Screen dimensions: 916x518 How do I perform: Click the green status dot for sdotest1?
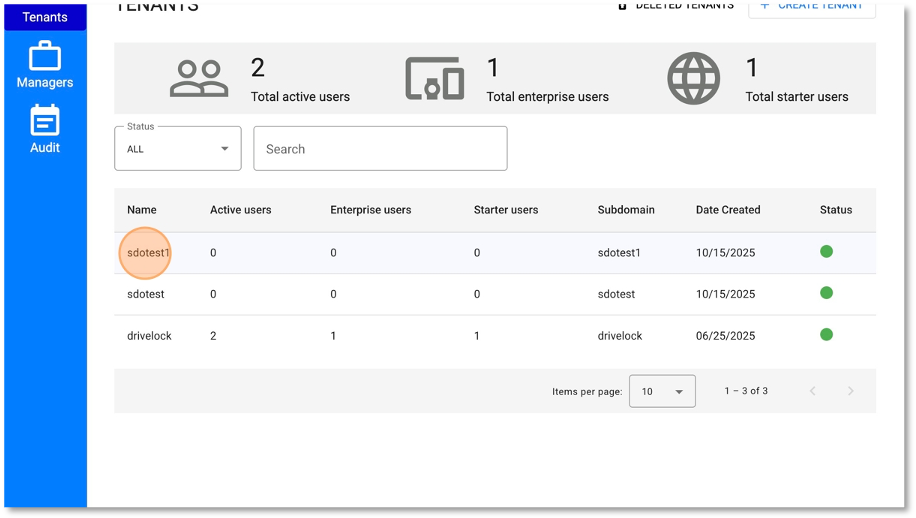(826, 252)
